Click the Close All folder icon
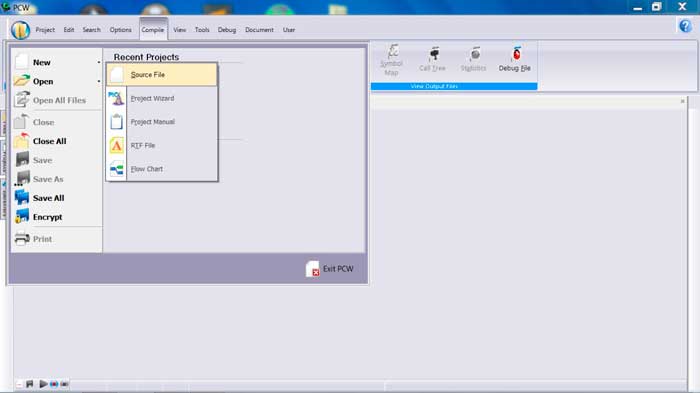The width and height of the screenshot is (700, 393). tap(21, 141)
